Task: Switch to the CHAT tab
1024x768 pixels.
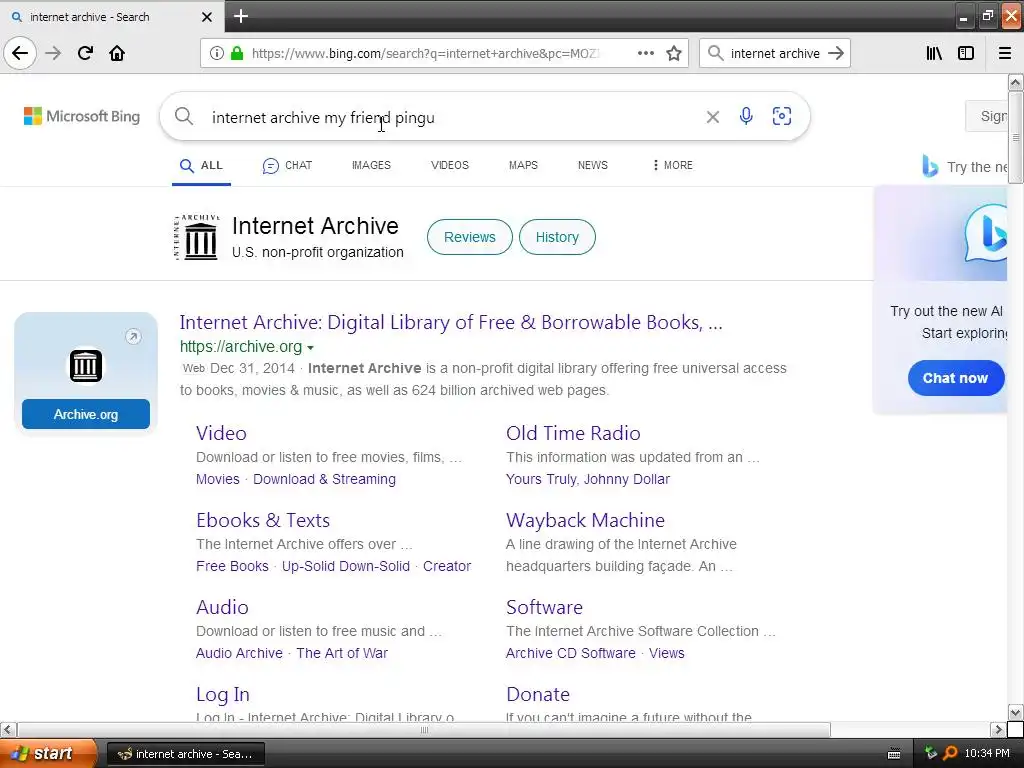Action: pos(287,165)
